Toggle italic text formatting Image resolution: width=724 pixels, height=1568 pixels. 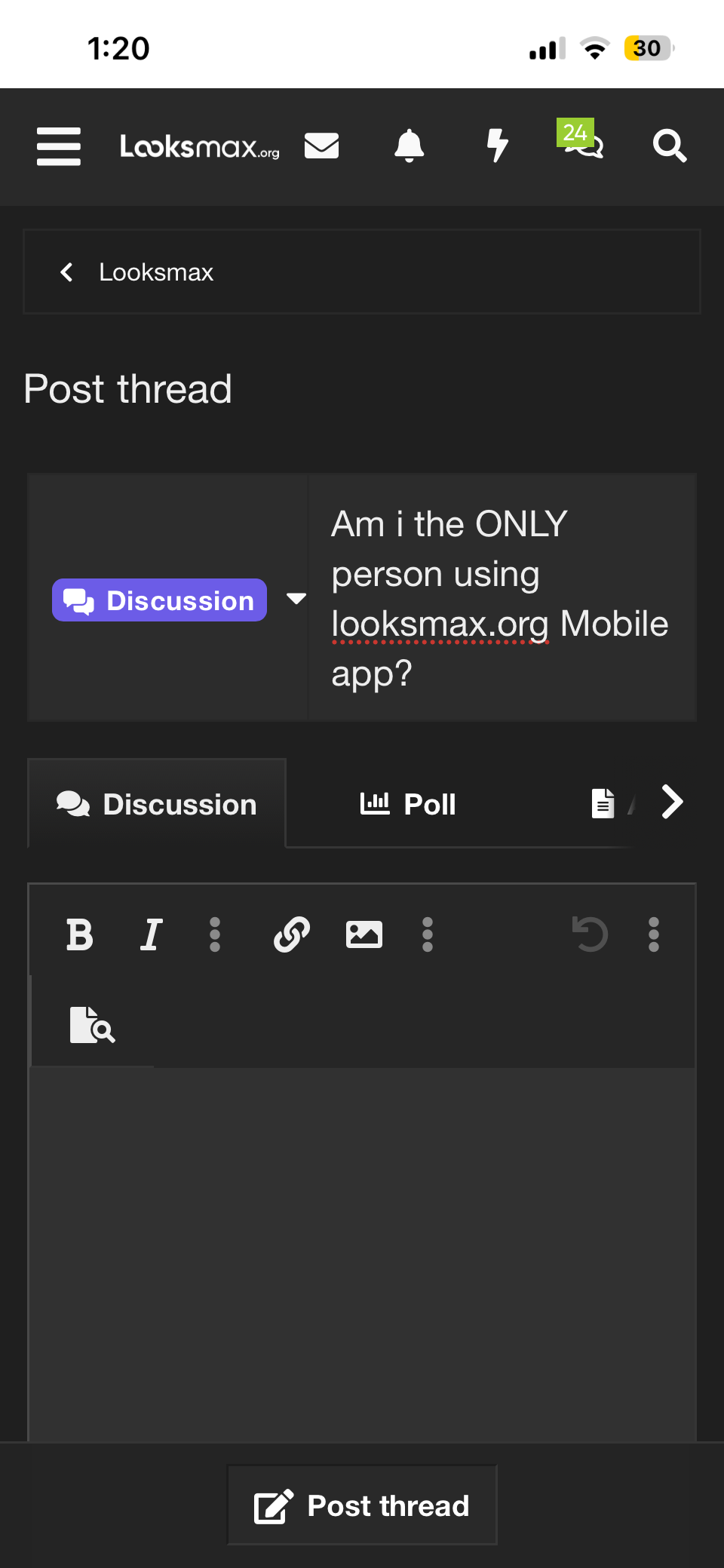(152, 934)
